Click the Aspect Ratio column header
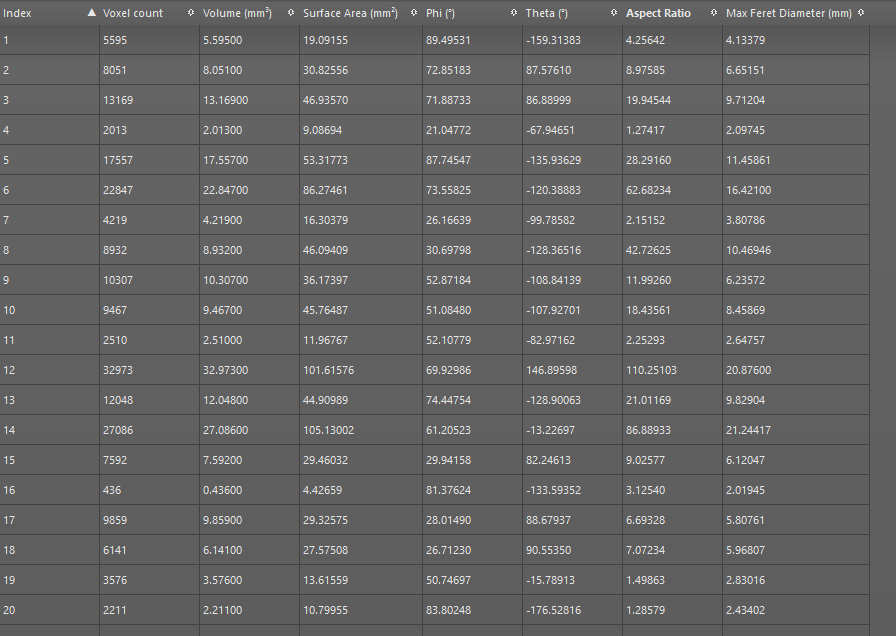Image resolution: width=896 pixels, height=636 pixels. (x=658, y=13)
